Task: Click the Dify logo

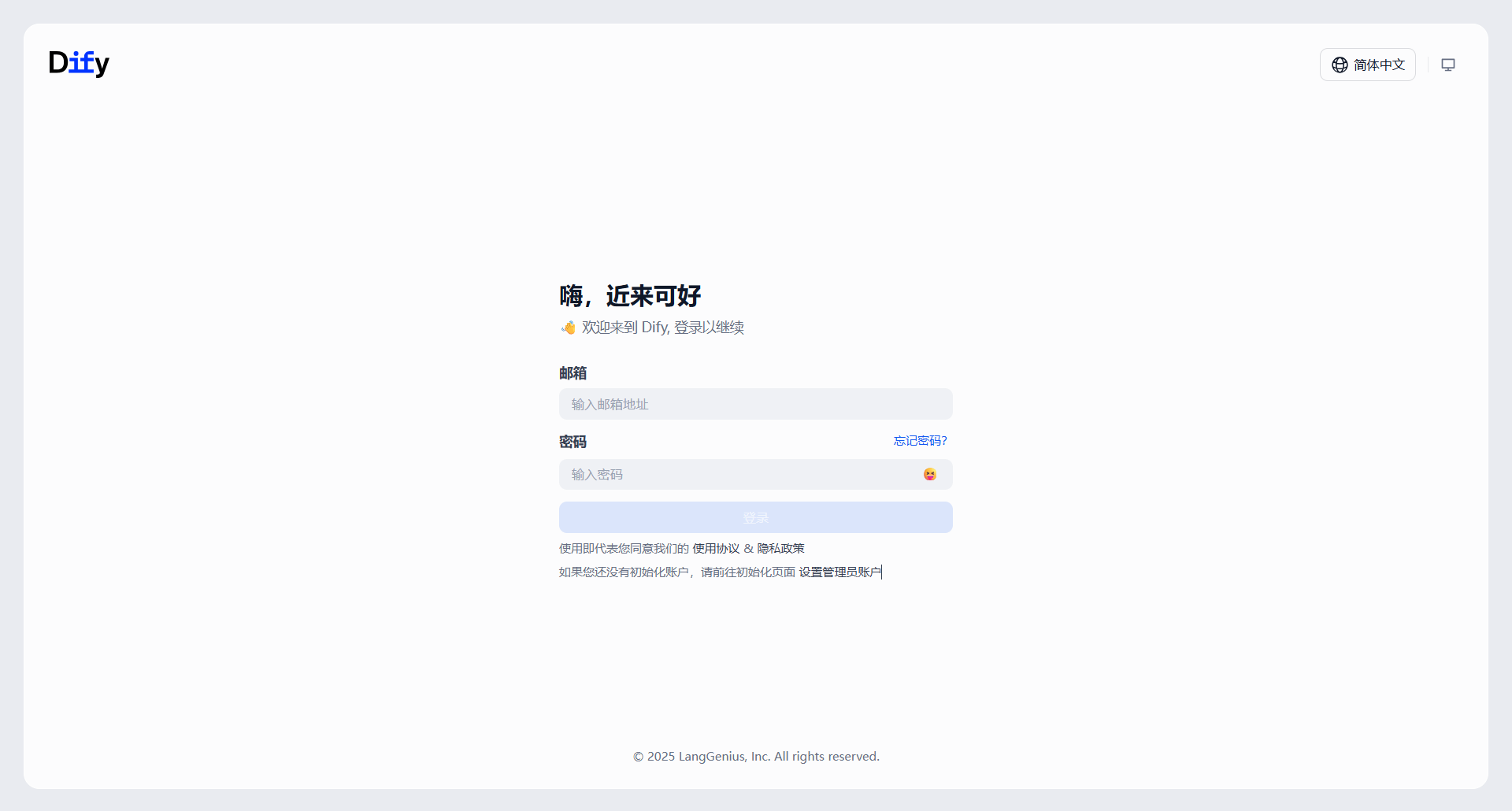Action: point(79,63)
